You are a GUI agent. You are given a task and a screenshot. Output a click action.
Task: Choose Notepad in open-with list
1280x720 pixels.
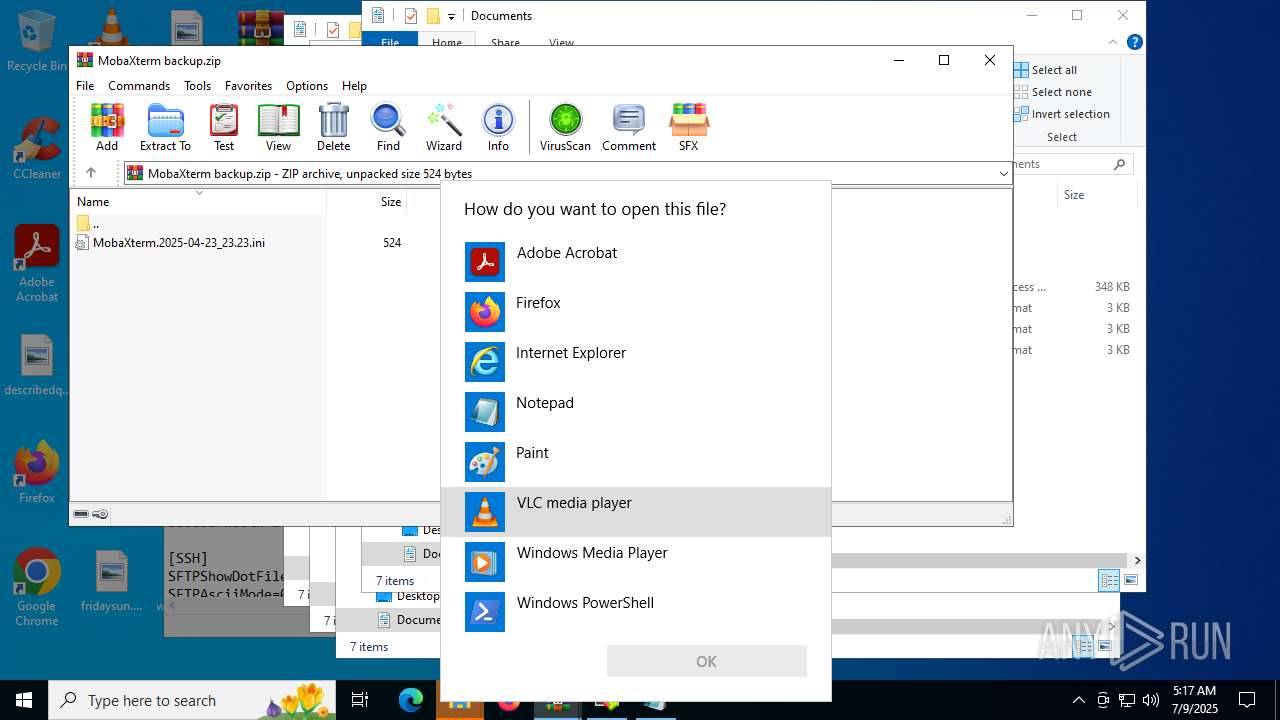tap(636, 412)
